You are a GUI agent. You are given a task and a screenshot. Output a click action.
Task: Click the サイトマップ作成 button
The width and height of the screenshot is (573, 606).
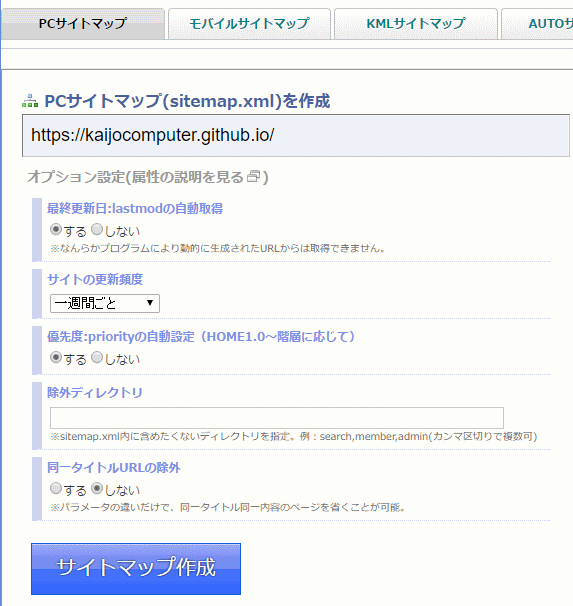136,569
